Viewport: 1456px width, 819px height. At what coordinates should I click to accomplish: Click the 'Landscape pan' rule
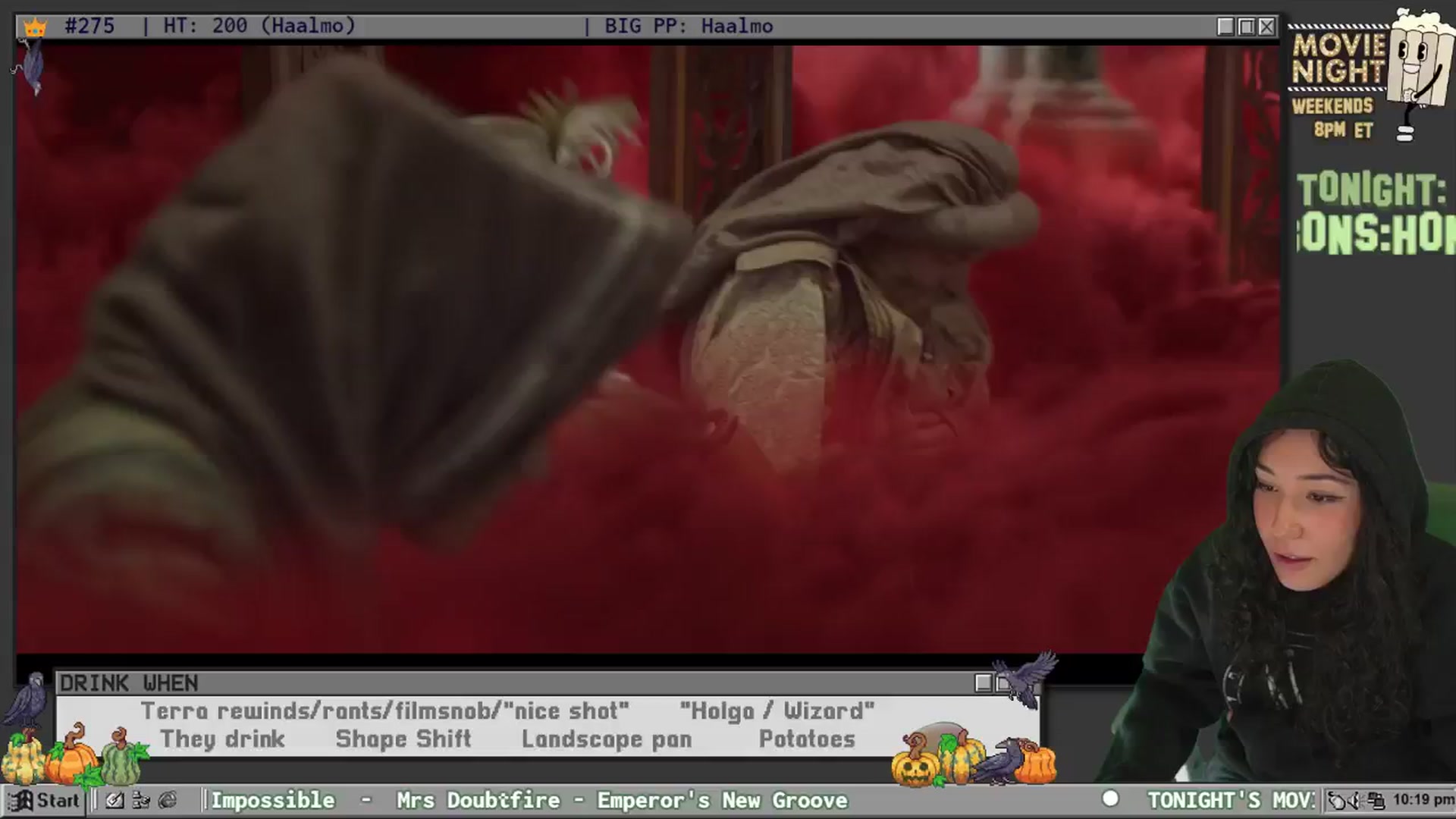coord(607,739)
